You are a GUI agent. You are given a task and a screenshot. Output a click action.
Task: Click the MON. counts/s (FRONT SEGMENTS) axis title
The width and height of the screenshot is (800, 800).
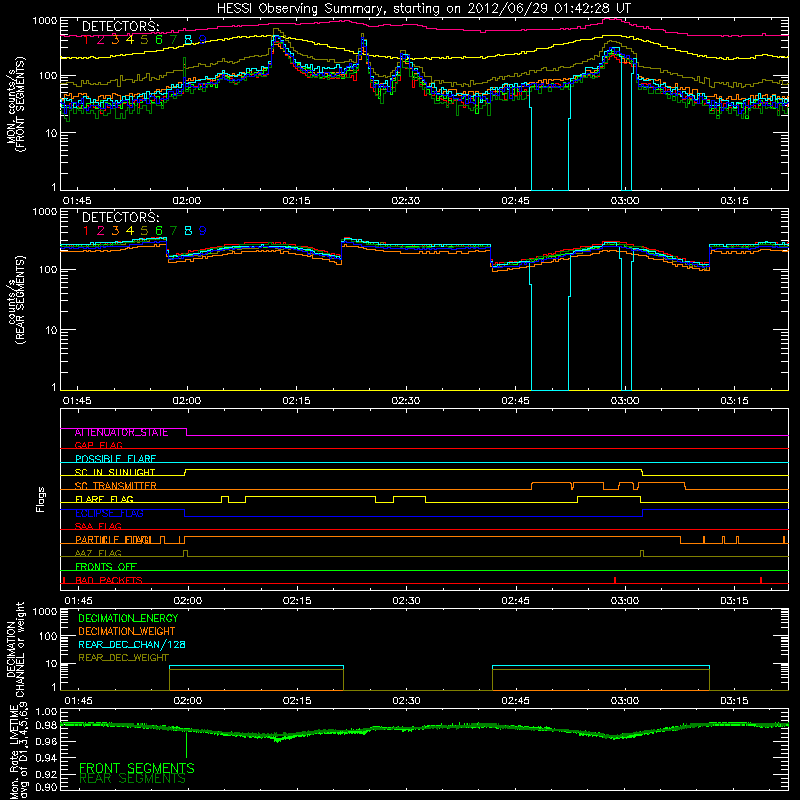(15, 105)
